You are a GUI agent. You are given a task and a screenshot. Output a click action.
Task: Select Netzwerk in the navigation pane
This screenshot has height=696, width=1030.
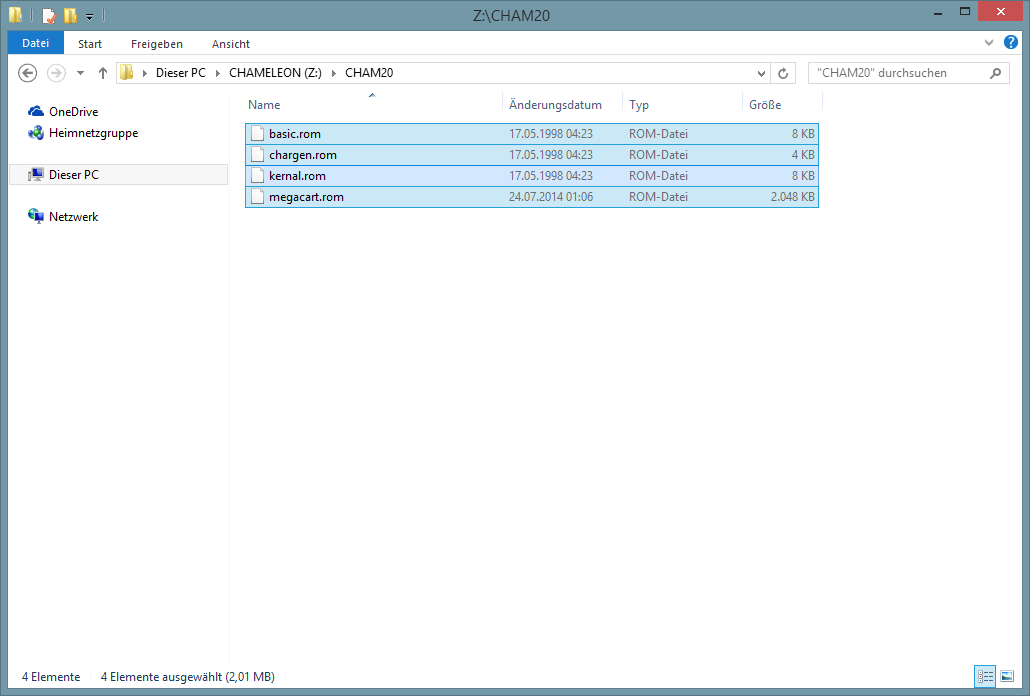pyautogui.click(x=73, y=217)
